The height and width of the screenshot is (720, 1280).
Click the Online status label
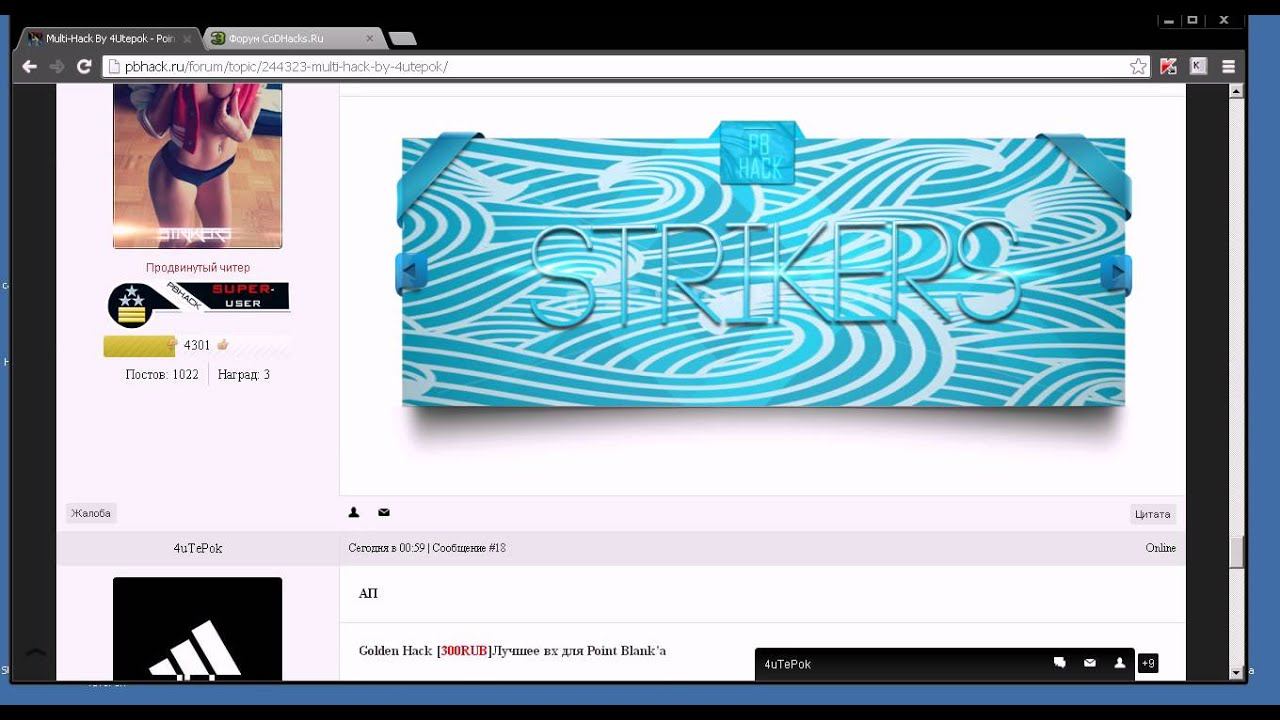pyautogui.click(x=1161, y=548)
